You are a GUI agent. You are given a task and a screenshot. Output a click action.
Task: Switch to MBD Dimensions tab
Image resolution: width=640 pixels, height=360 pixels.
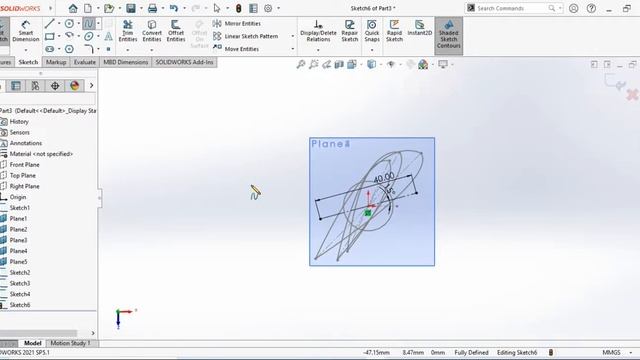click(126, 62)
